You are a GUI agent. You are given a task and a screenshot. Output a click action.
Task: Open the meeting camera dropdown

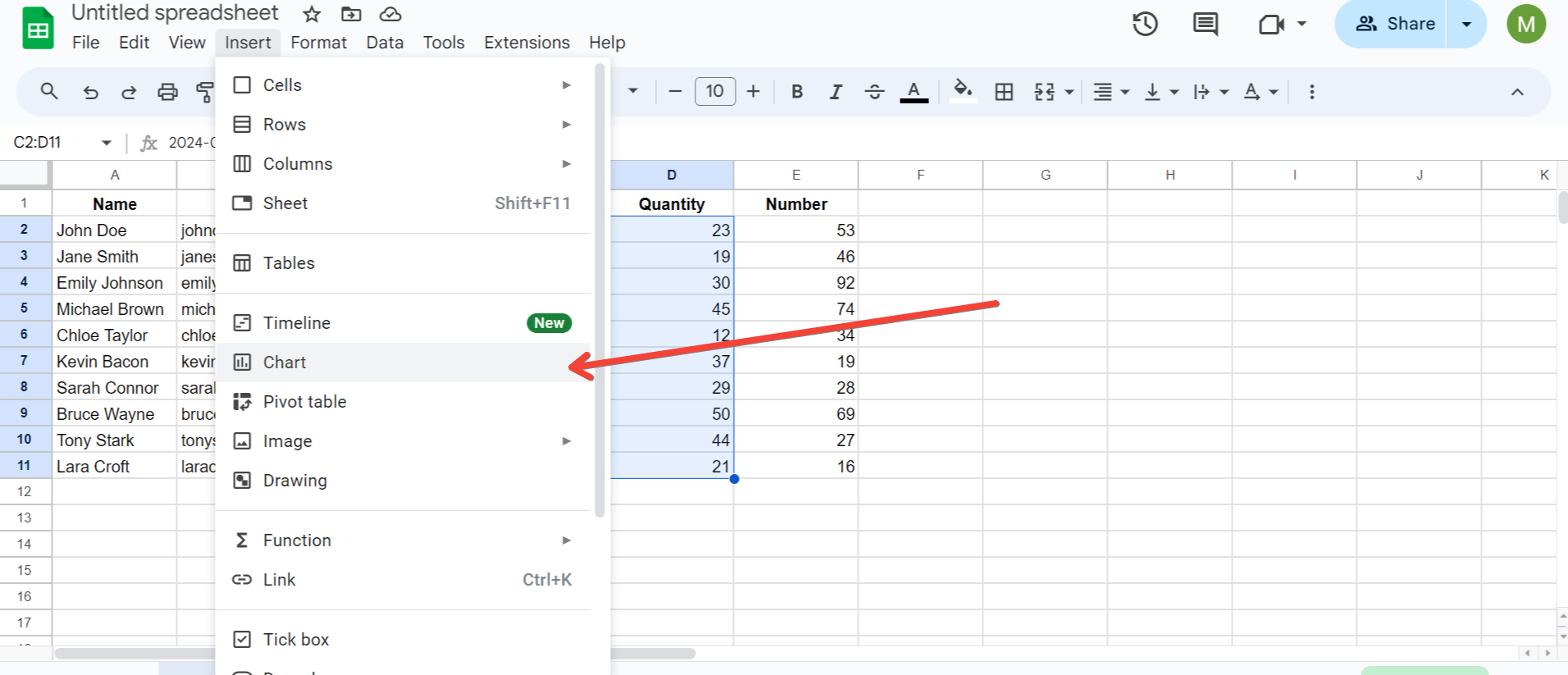click(1301, 24)
